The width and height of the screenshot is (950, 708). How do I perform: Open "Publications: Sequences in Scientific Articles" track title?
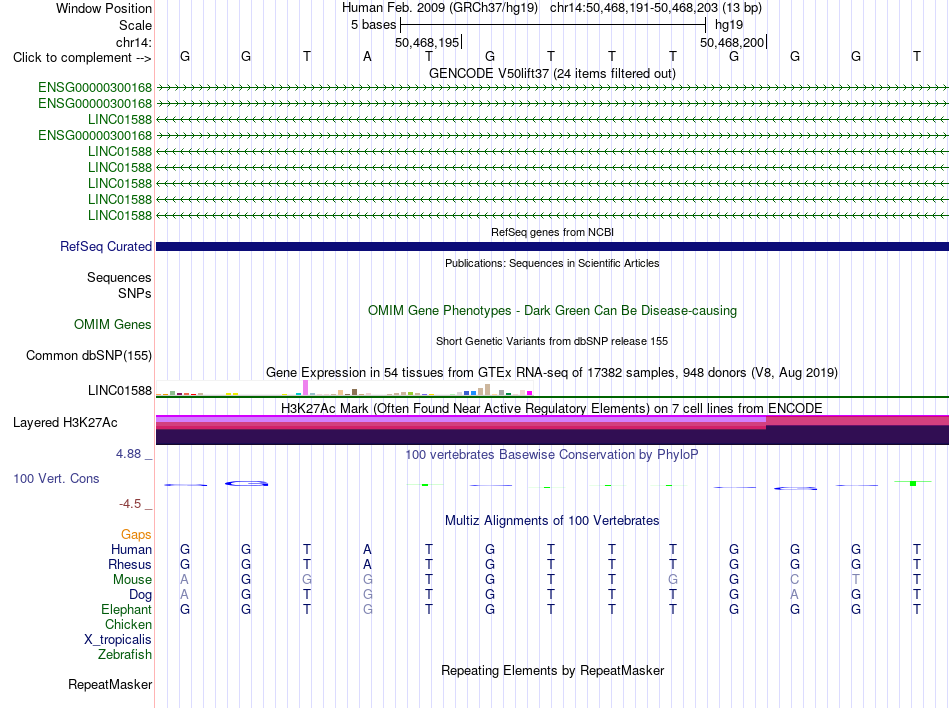[552, 263]
